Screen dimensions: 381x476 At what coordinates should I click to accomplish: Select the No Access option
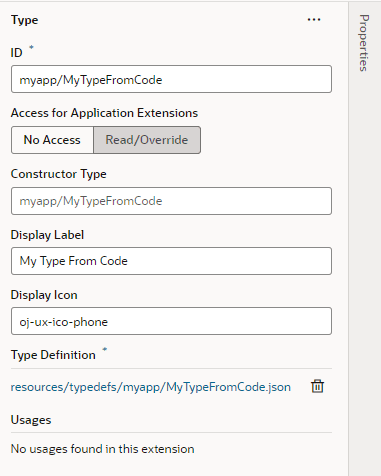52,140
